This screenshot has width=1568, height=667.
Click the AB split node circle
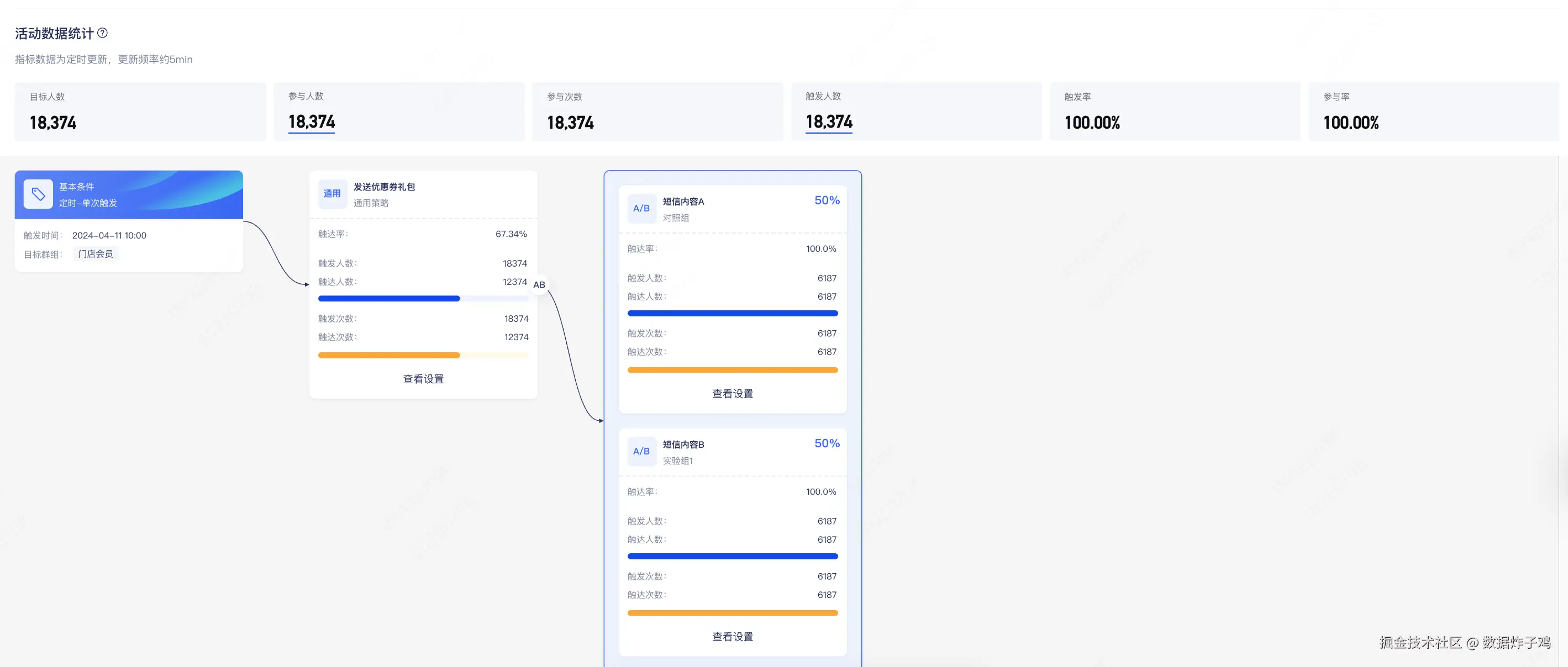(539, 285)
